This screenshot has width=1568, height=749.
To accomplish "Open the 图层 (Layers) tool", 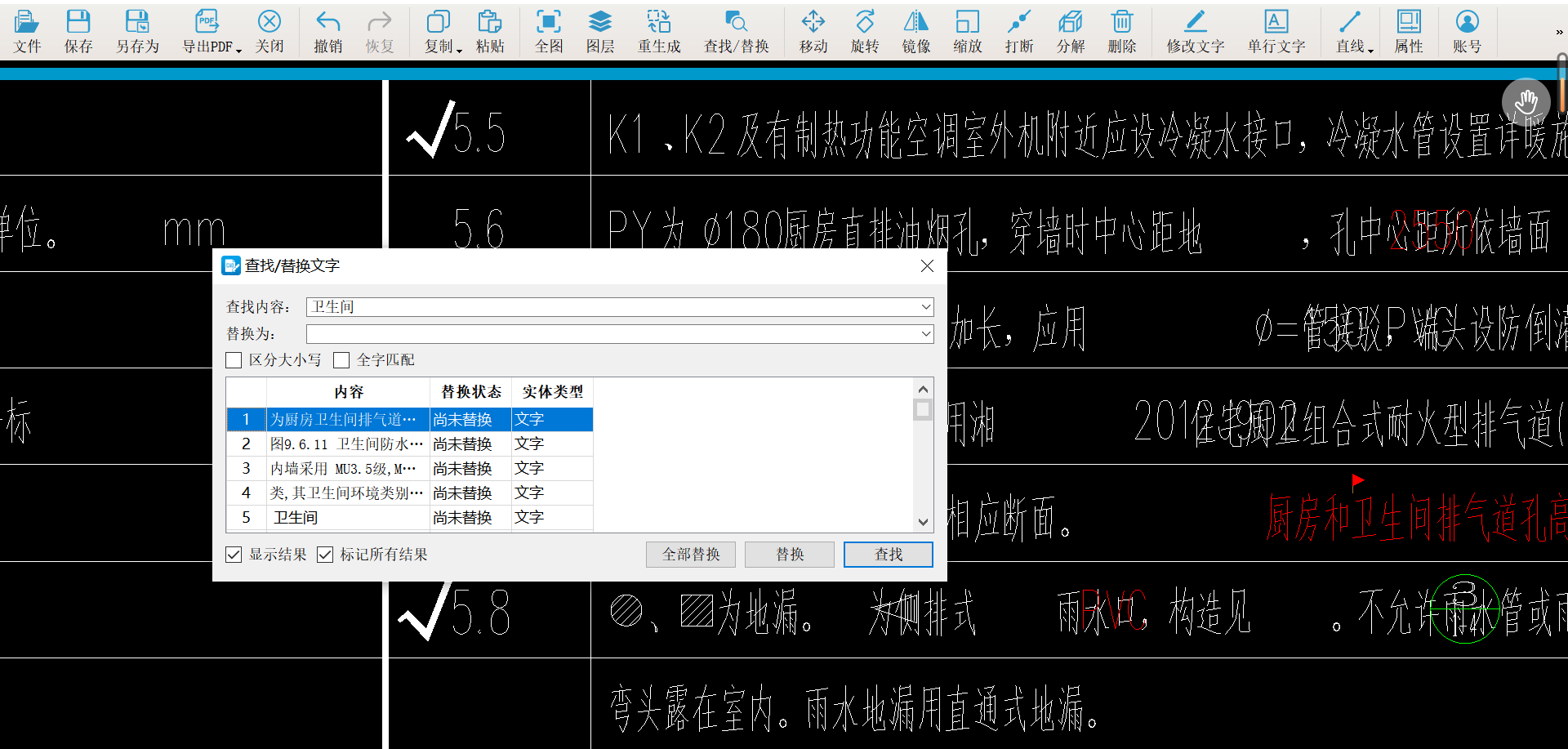I will pos(600,32).
